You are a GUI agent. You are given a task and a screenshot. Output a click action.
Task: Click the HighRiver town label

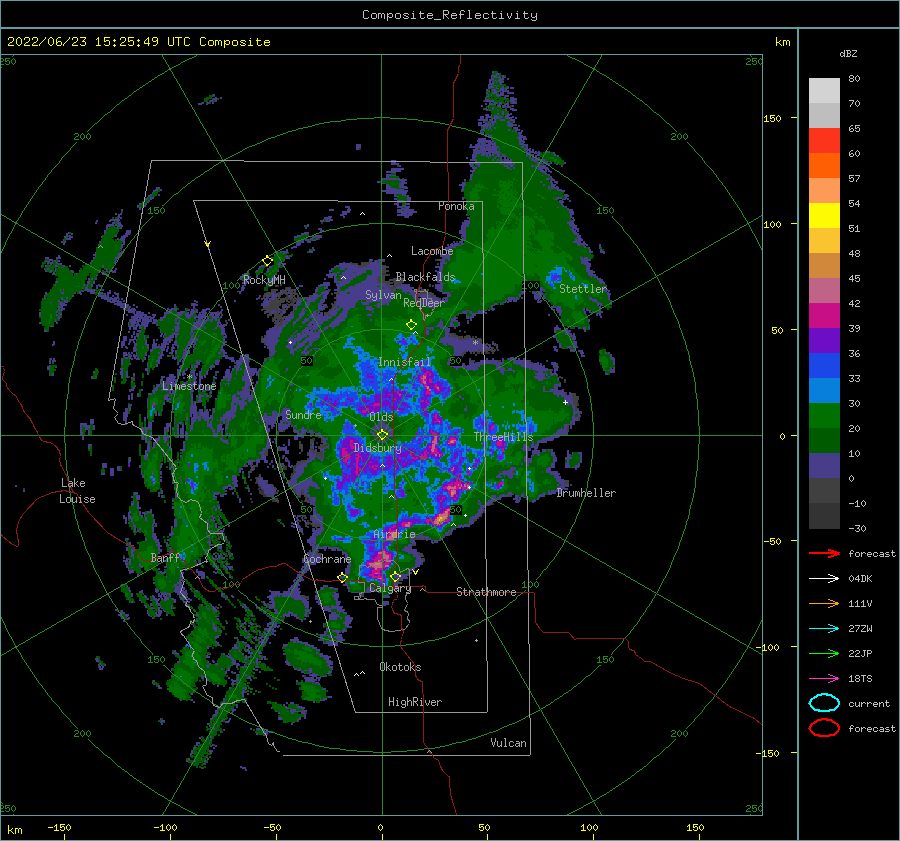click(415, 702)
